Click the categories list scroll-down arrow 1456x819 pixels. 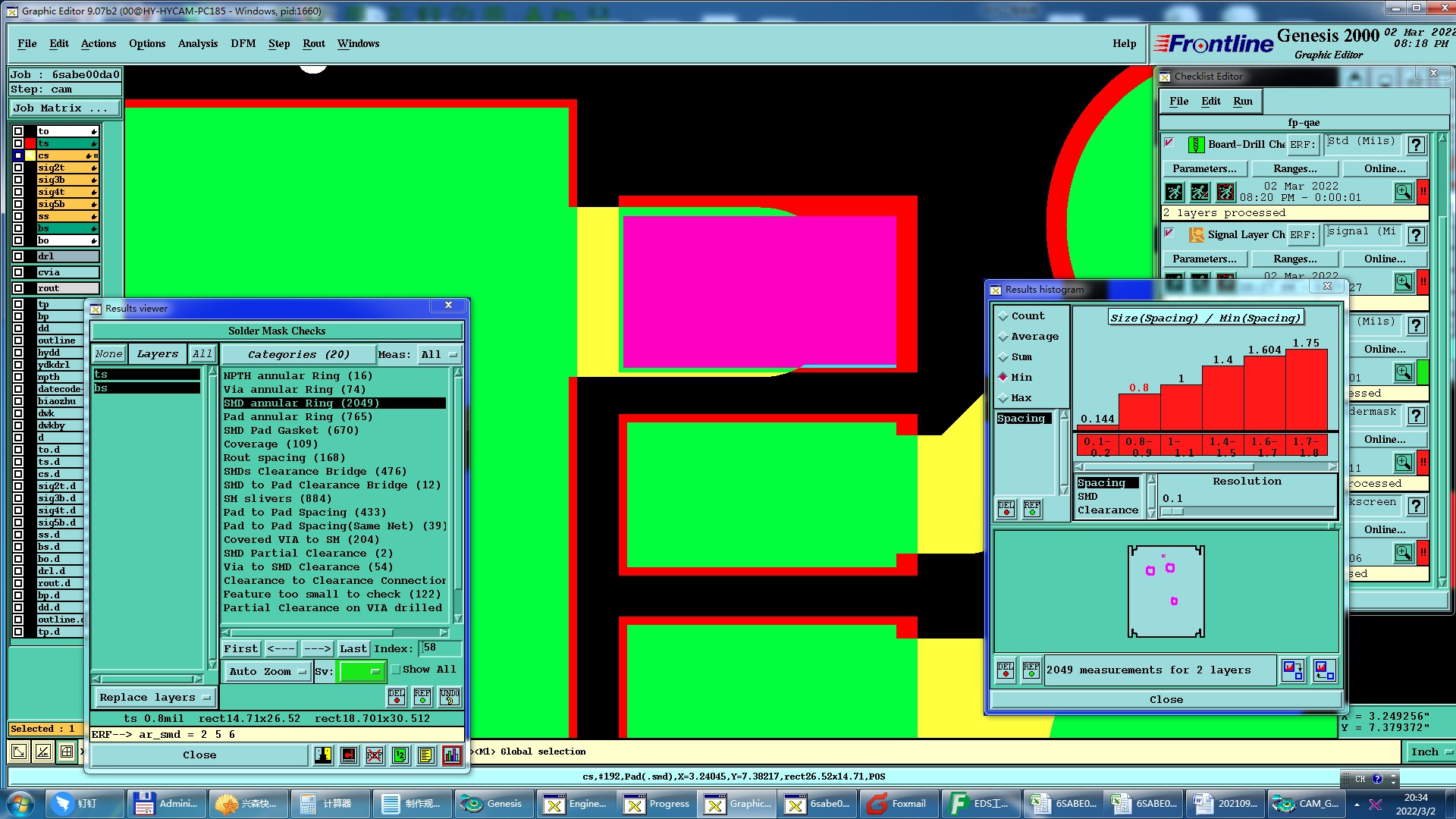[458, 618]
